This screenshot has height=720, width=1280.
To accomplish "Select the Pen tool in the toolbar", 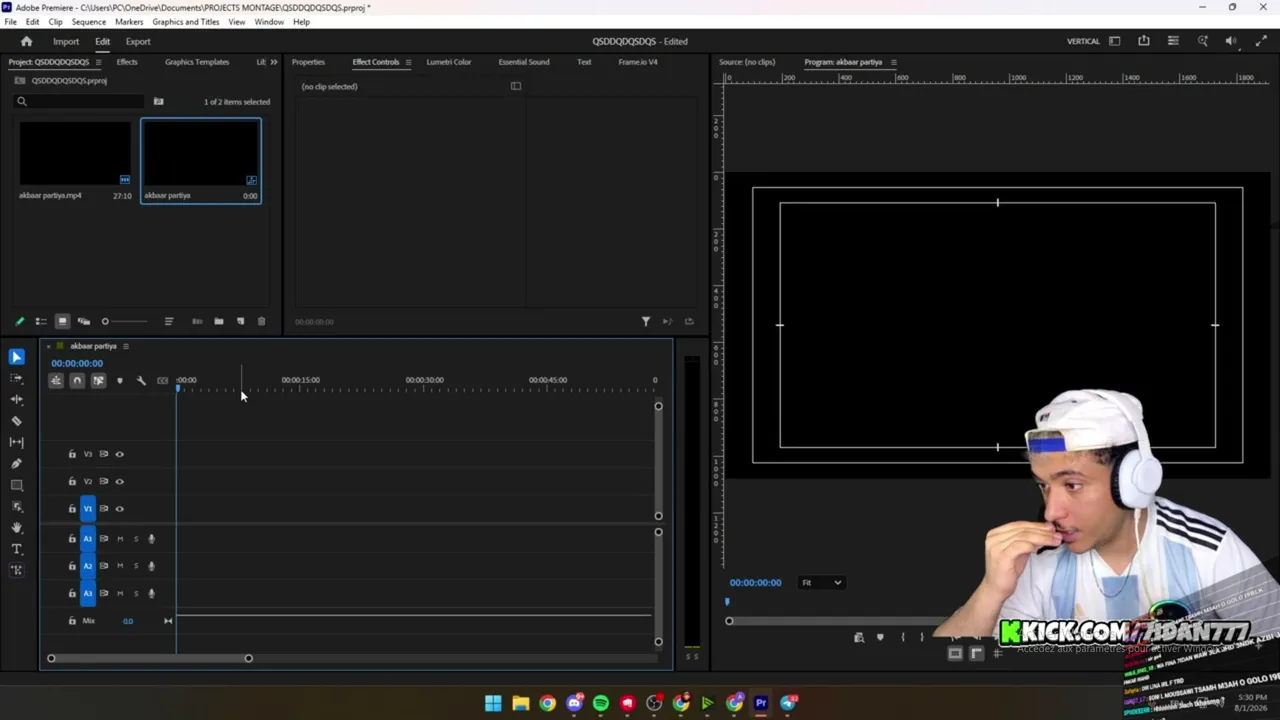I will 16,463.
